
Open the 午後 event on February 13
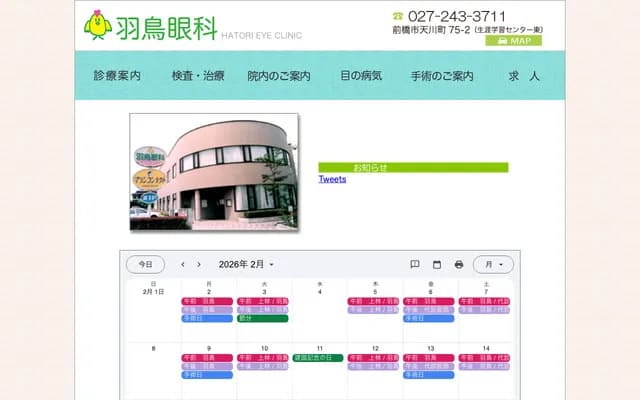tap(429, 367)
